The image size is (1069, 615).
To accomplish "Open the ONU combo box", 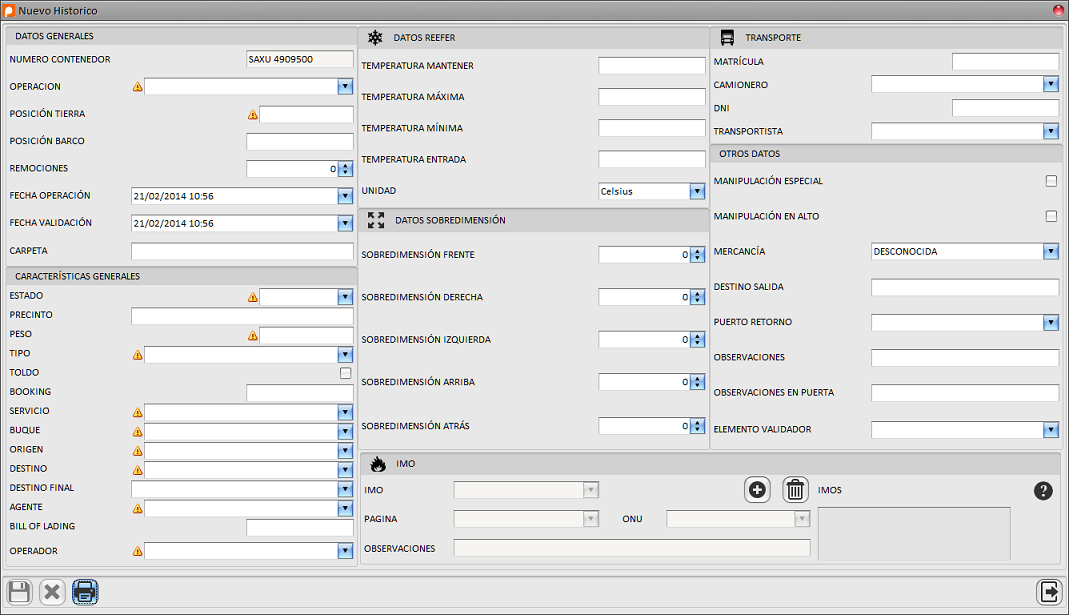I will [802, 519].
